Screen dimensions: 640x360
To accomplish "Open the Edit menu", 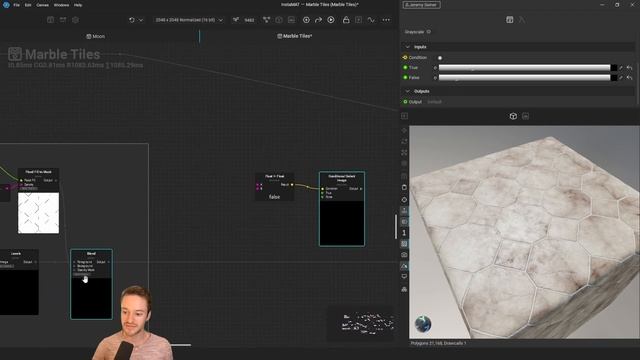I will 28,5.
